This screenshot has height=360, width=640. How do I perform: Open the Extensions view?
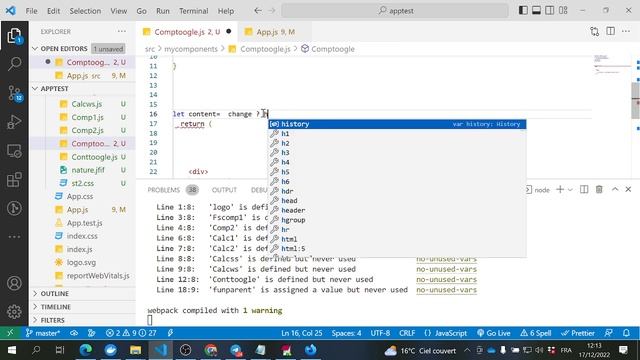coord(14,180)
